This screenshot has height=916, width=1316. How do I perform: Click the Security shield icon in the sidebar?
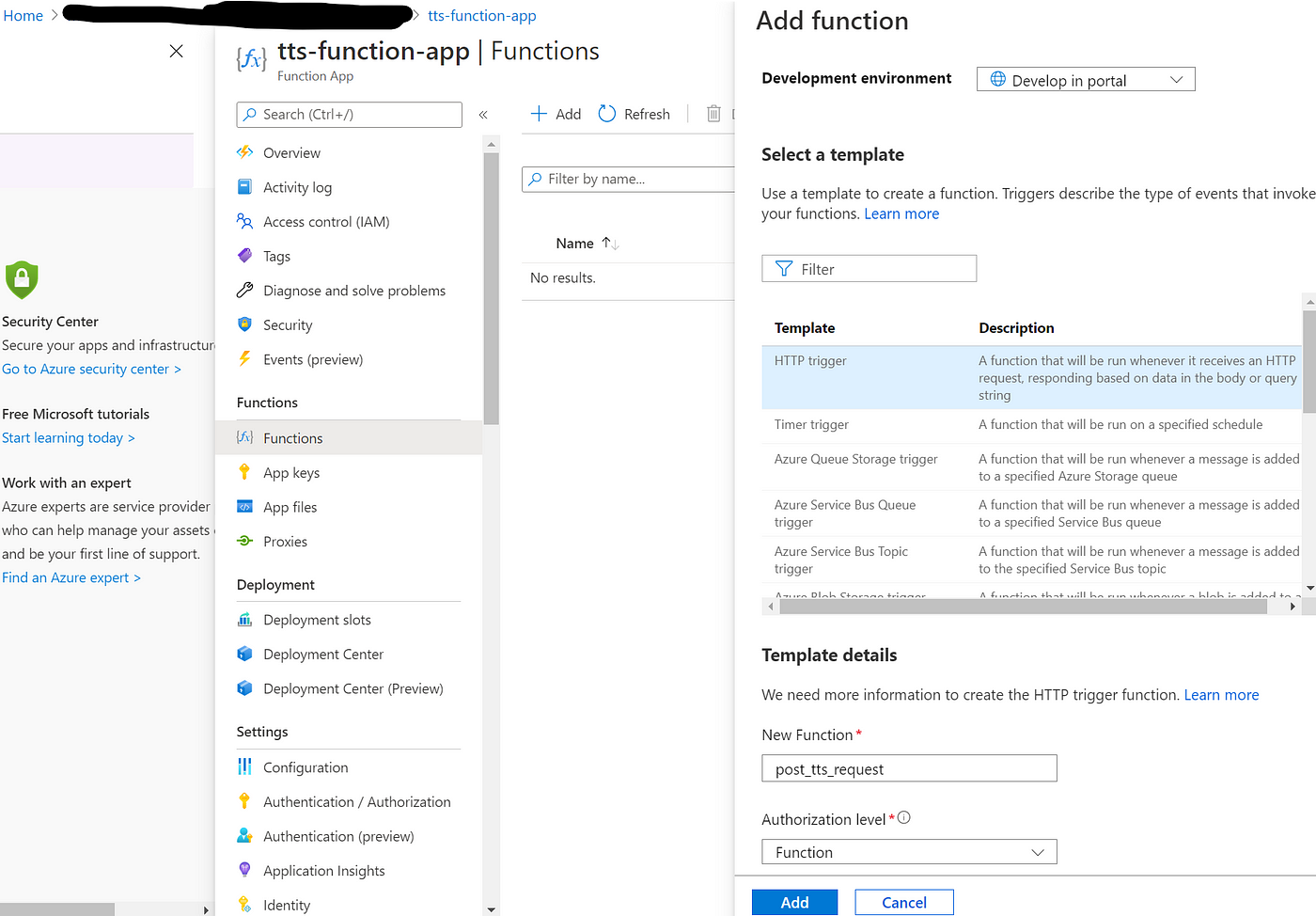click(x=244, y=324)
